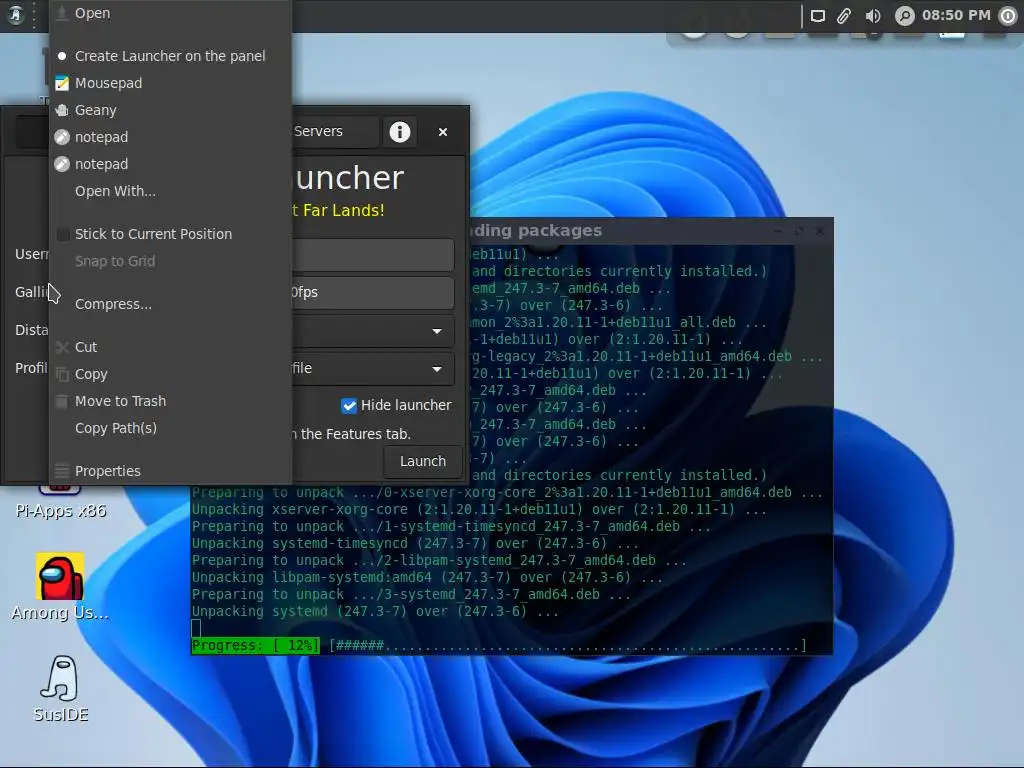This screenshot has width=1024, height=768.
Task: Click the display icon in the system tray
Action: click(818, 16)
